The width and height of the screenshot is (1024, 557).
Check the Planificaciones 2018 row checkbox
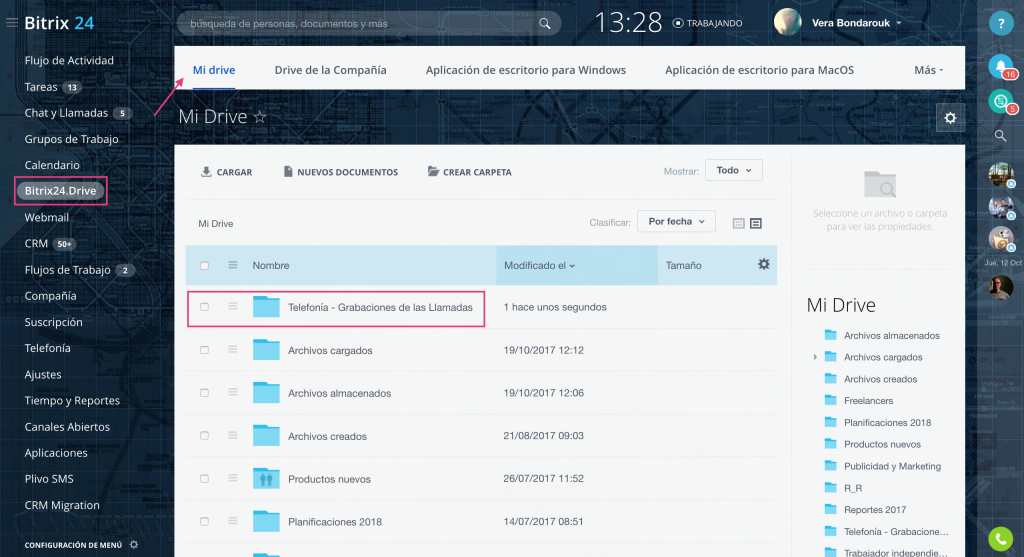(204, 521)
